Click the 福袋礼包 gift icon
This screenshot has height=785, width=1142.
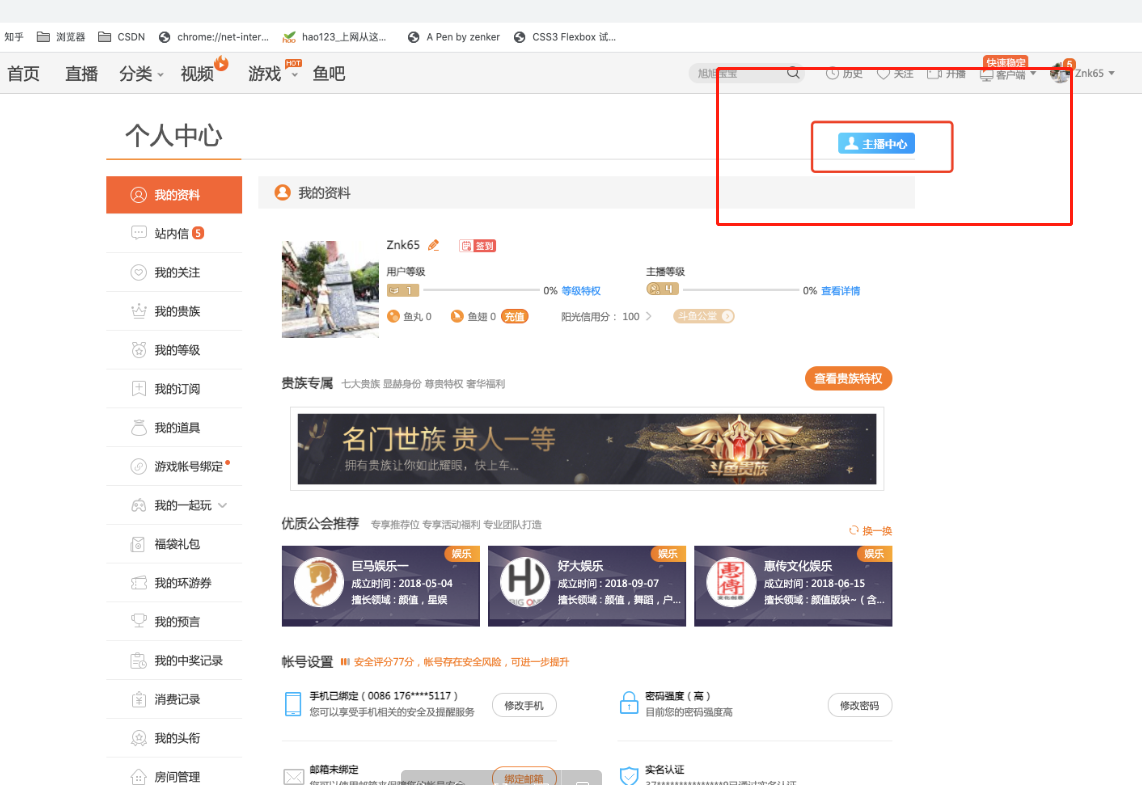[138, 544]
